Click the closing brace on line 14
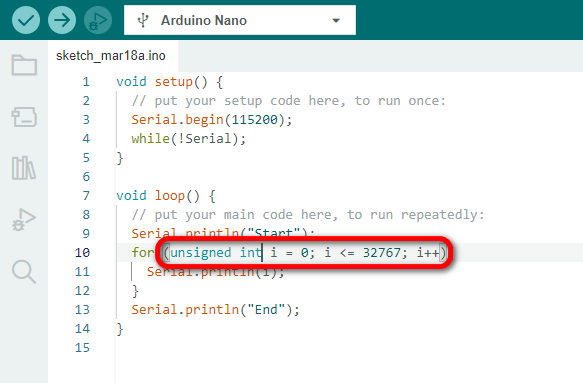The image size is (583, 383). (120, 329)
